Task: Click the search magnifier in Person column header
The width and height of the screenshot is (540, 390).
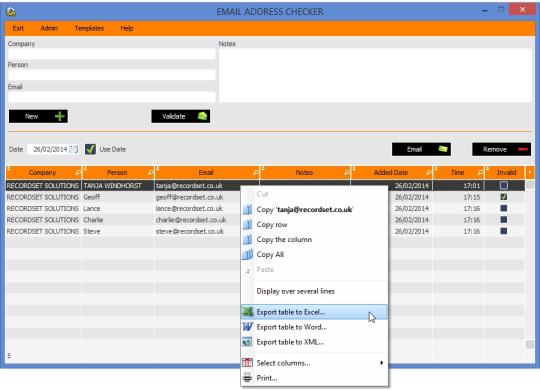Action: click(150, 172)
